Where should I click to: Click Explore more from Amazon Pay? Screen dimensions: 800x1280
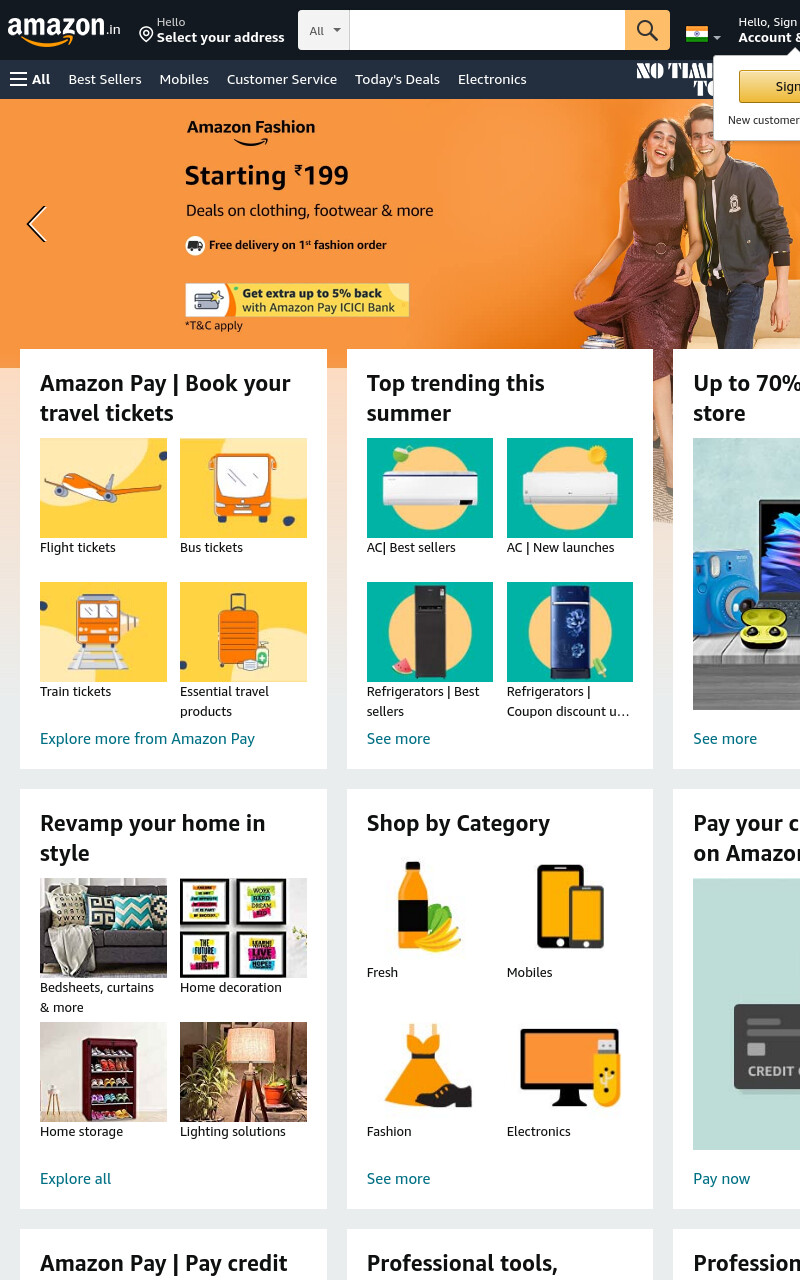point(147,738)
